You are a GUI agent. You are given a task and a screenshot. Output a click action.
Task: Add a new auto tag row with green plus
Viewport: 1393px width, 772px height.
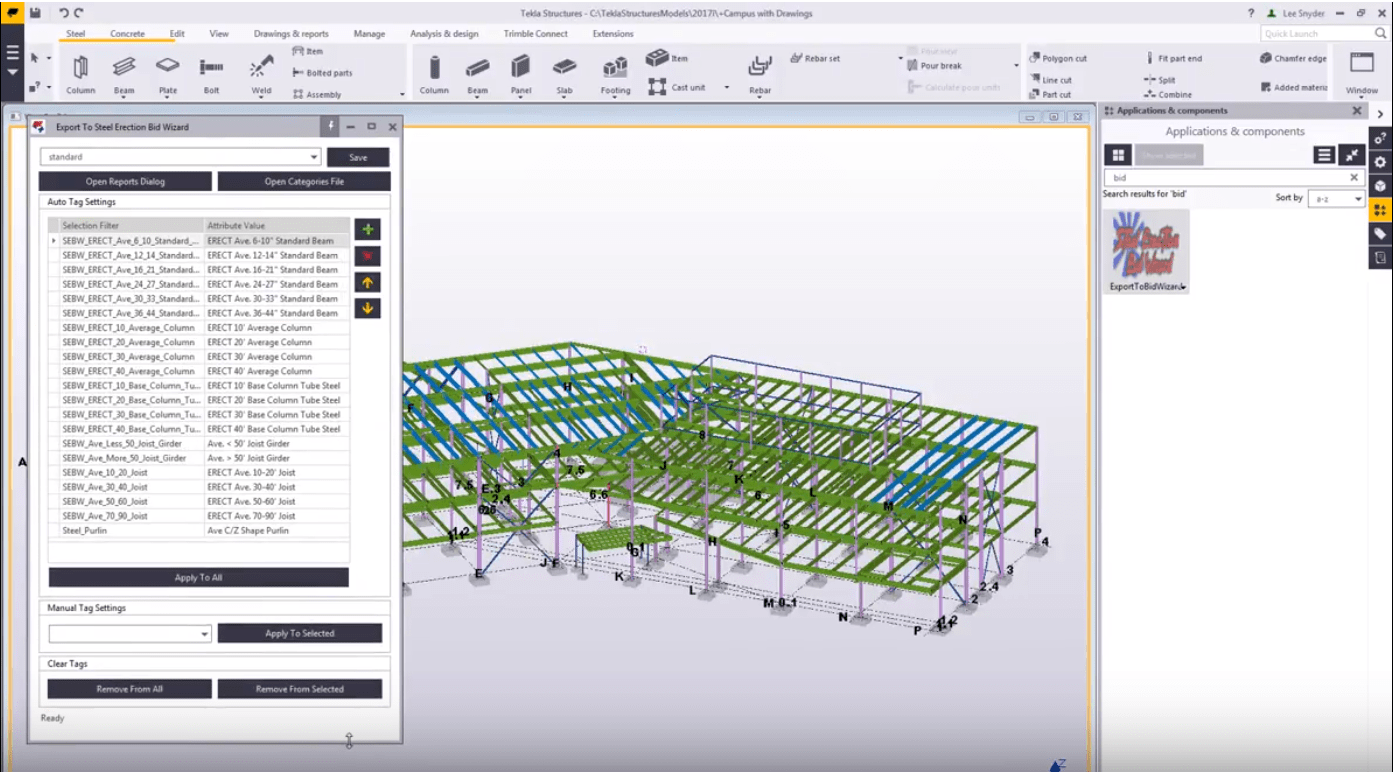(x=368, y=230)
